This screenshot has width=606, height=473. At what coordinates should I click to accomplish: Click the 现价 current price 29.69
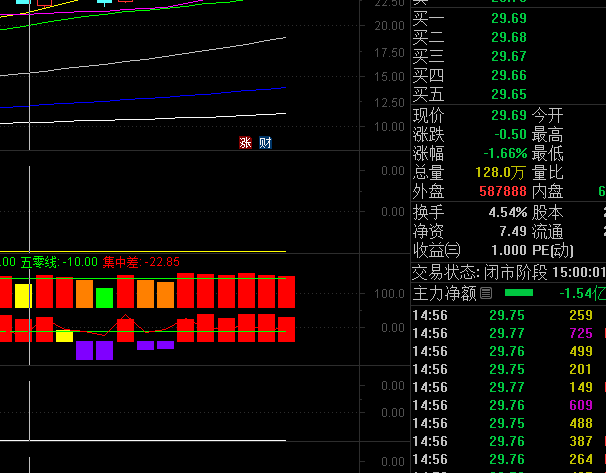point(509,115)
